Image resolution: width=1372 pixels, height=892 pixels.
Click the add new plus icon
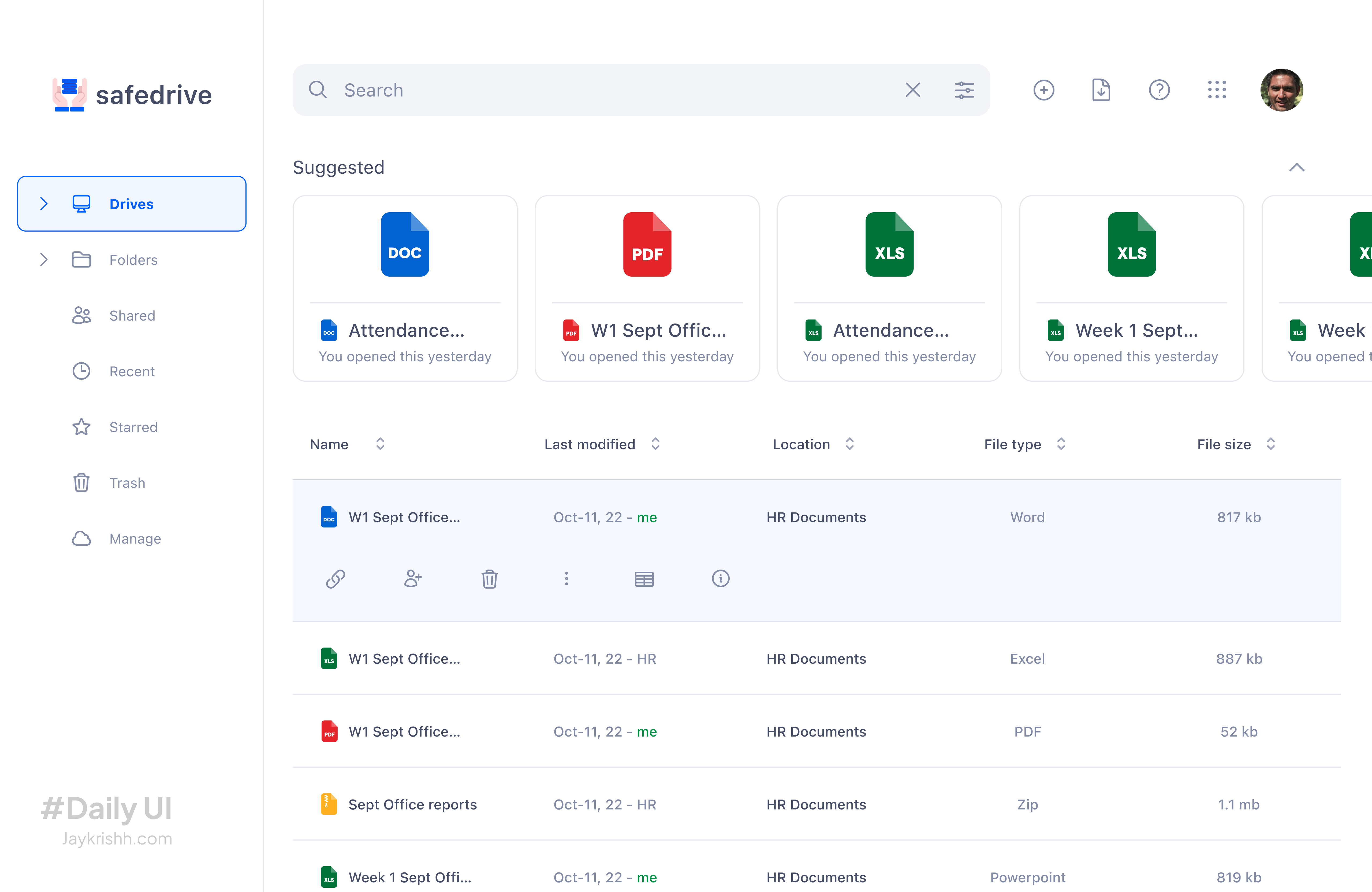pyautogui.click(x=1043, y=90)
